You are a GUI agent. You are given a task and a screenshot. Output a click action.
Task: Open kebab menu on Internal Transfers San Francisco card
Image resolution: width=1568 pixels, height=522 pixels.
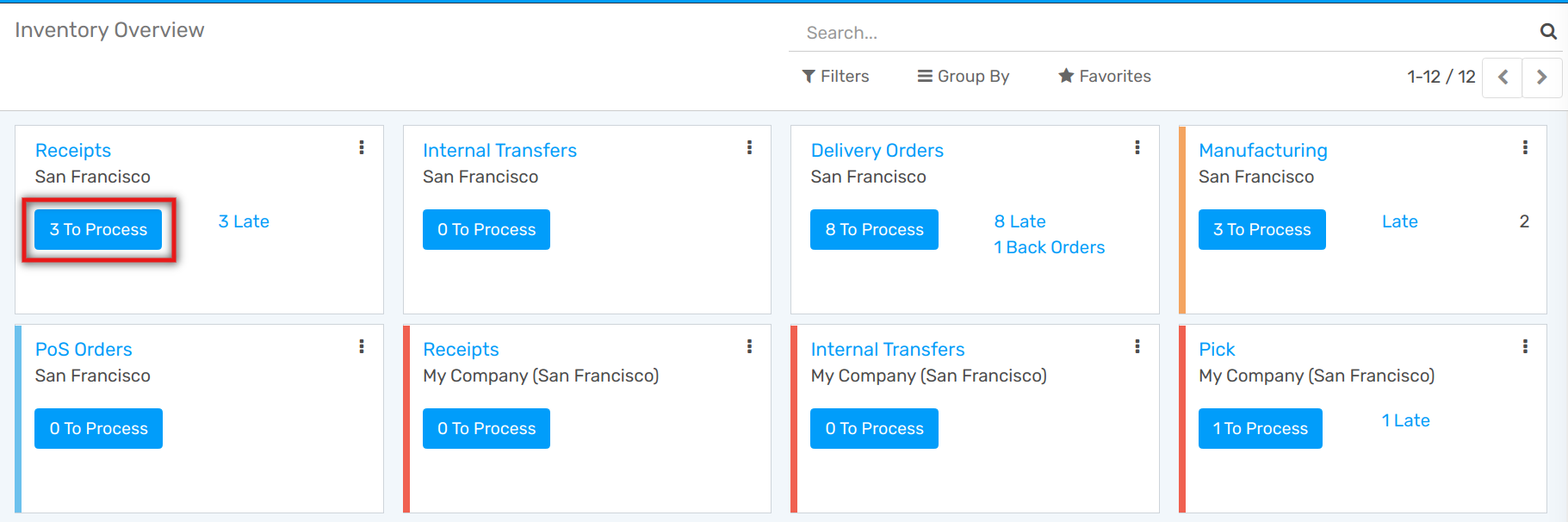click(x=749, y=147)
